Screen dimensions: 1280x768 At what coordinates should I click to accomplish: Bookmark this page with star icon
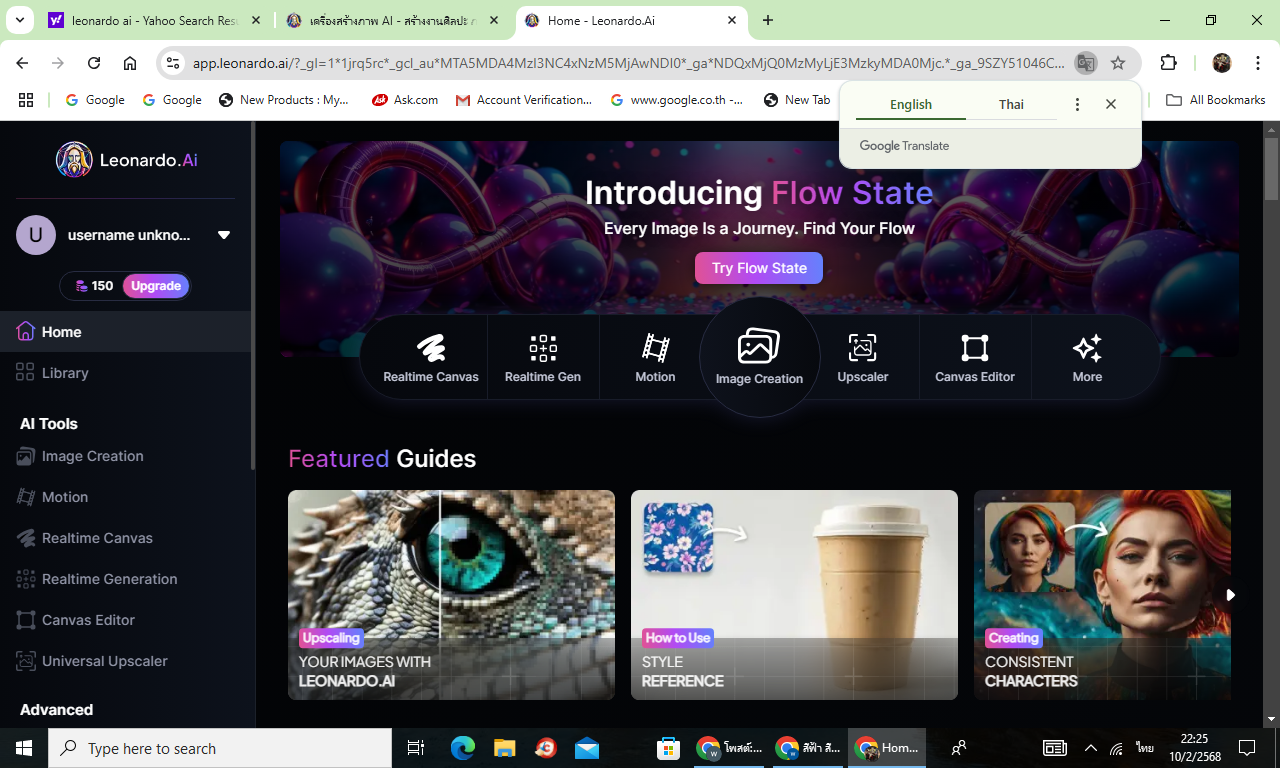click(1118, 63)
